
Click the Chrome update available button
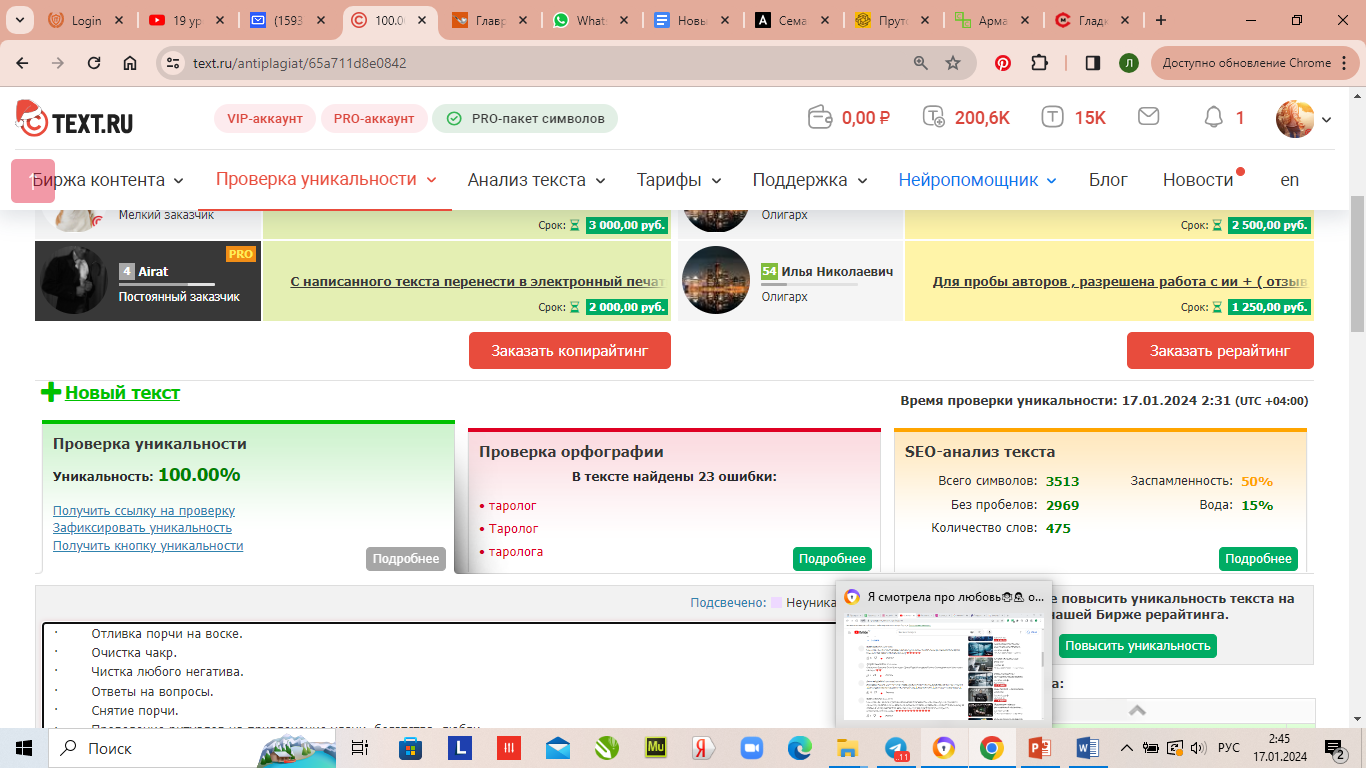pos(1255,63)
